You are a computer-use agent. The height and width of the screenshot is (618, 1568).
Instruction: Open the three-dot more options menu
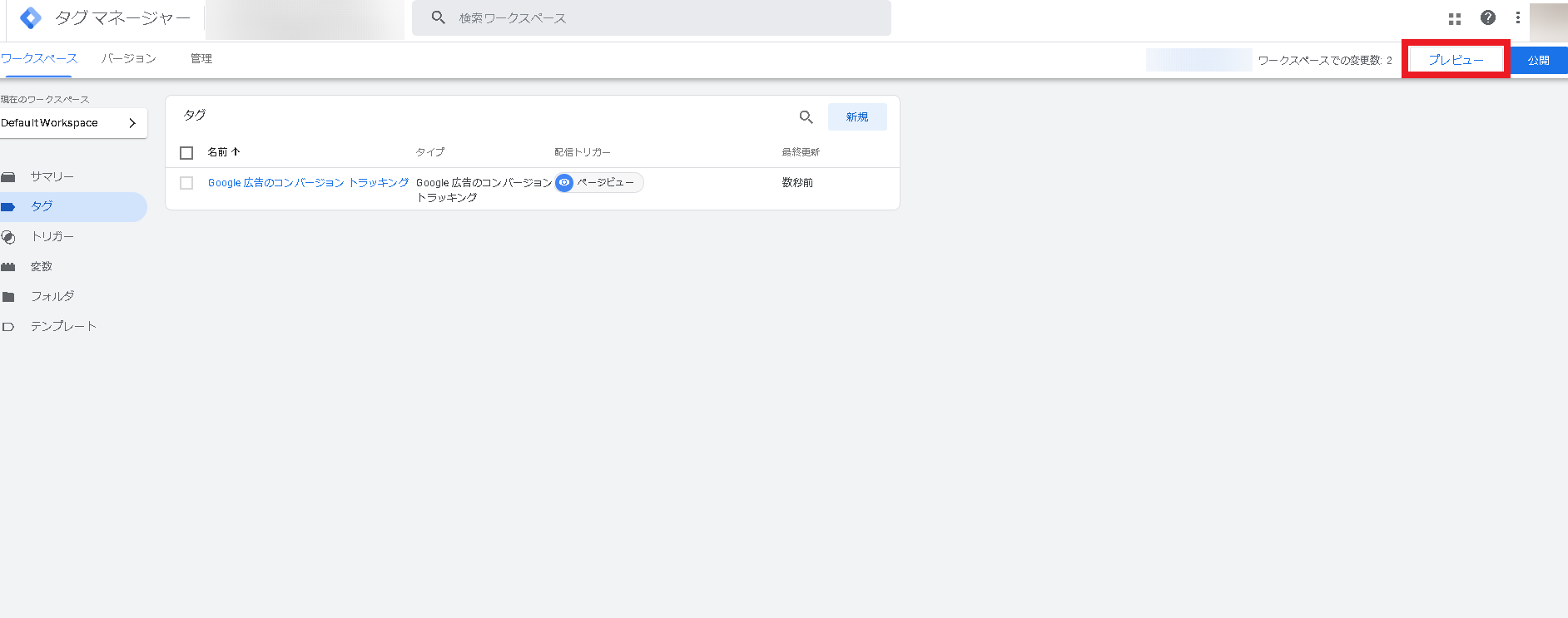pos(1518,17)
